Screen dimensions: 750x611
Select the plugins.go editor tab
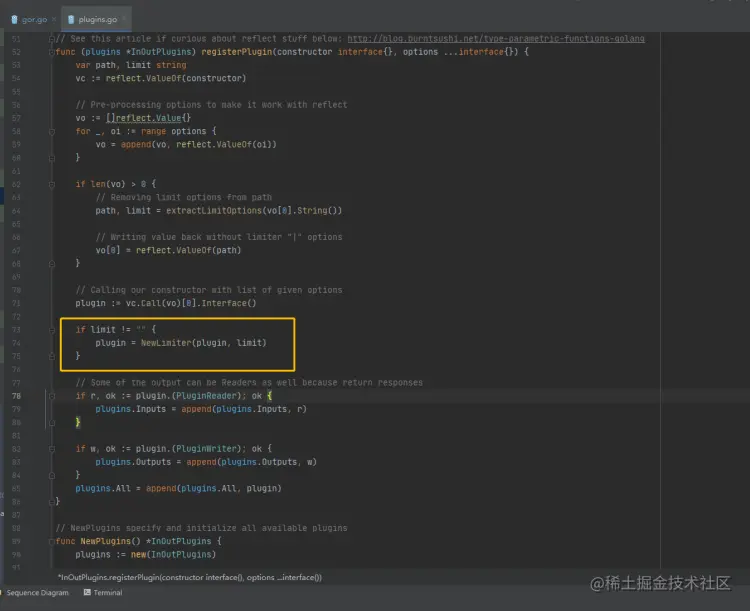98,20
